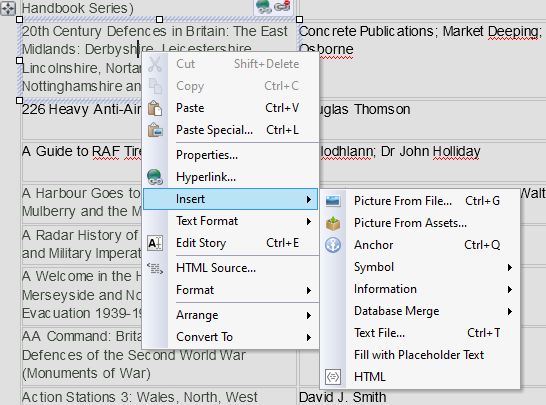The image size is (546, 405).
Task: Click the table move handle icon
Action: 8,8
